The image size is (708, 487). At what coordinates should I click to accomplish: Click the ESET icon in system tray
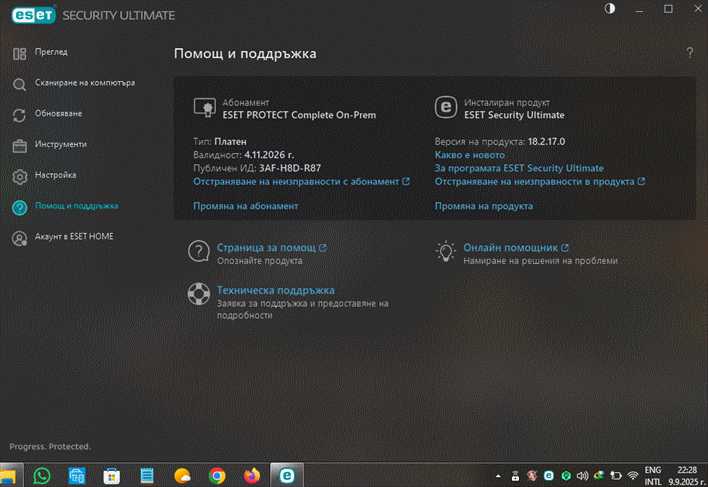coord(549,476)
